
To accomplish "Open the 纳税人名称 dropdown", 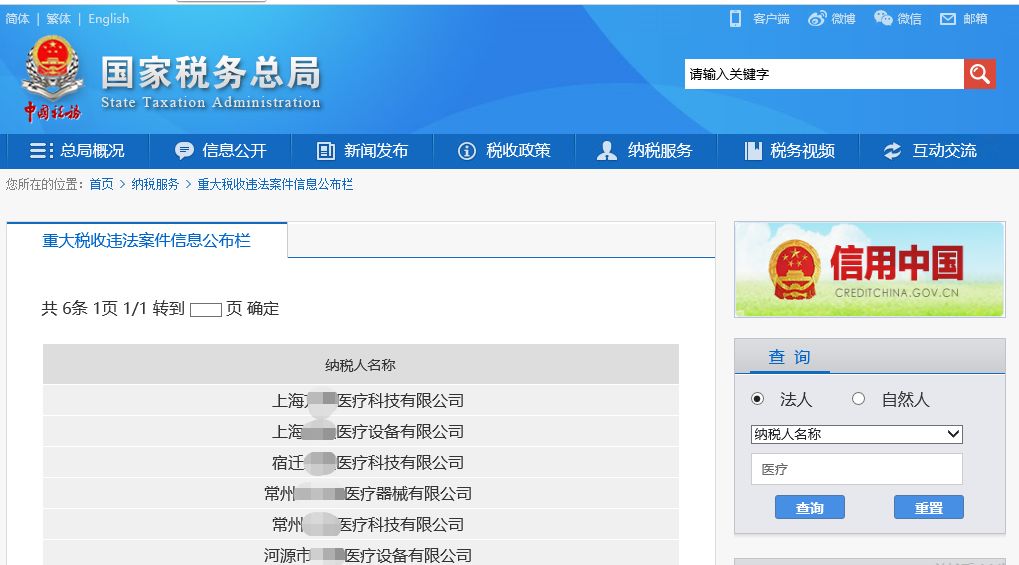I will tap(857, 434).
